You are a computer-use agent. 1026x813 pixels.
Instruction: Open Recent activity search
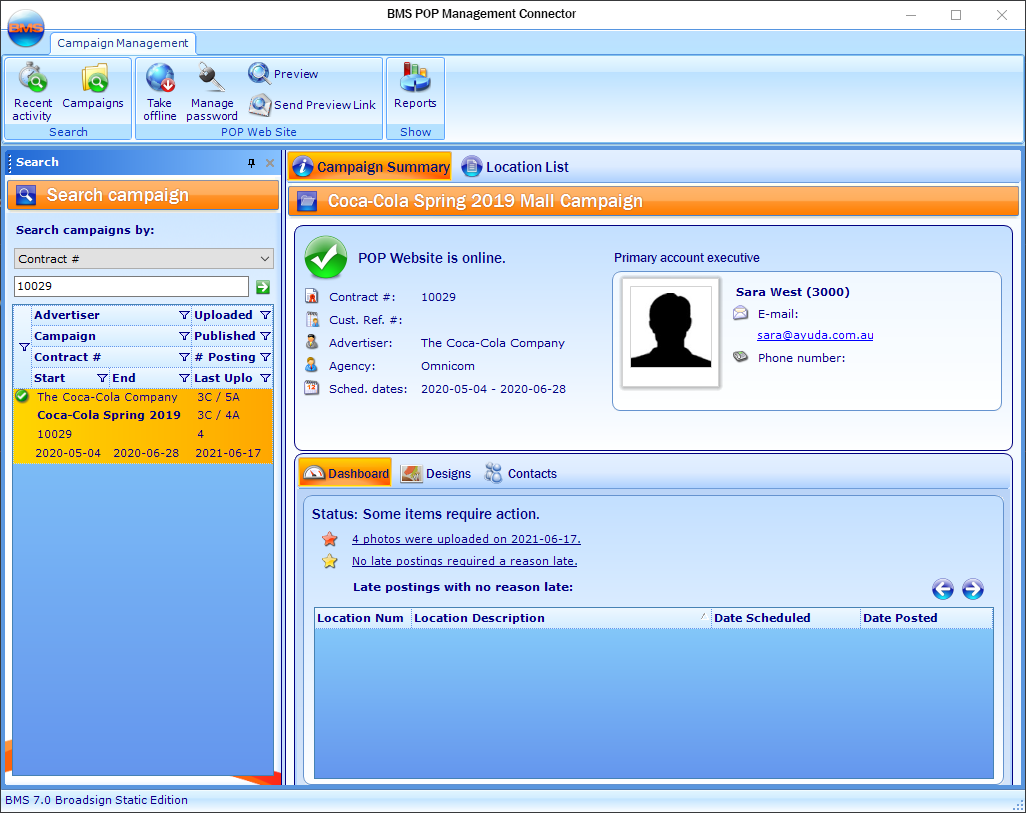point(32,92)
